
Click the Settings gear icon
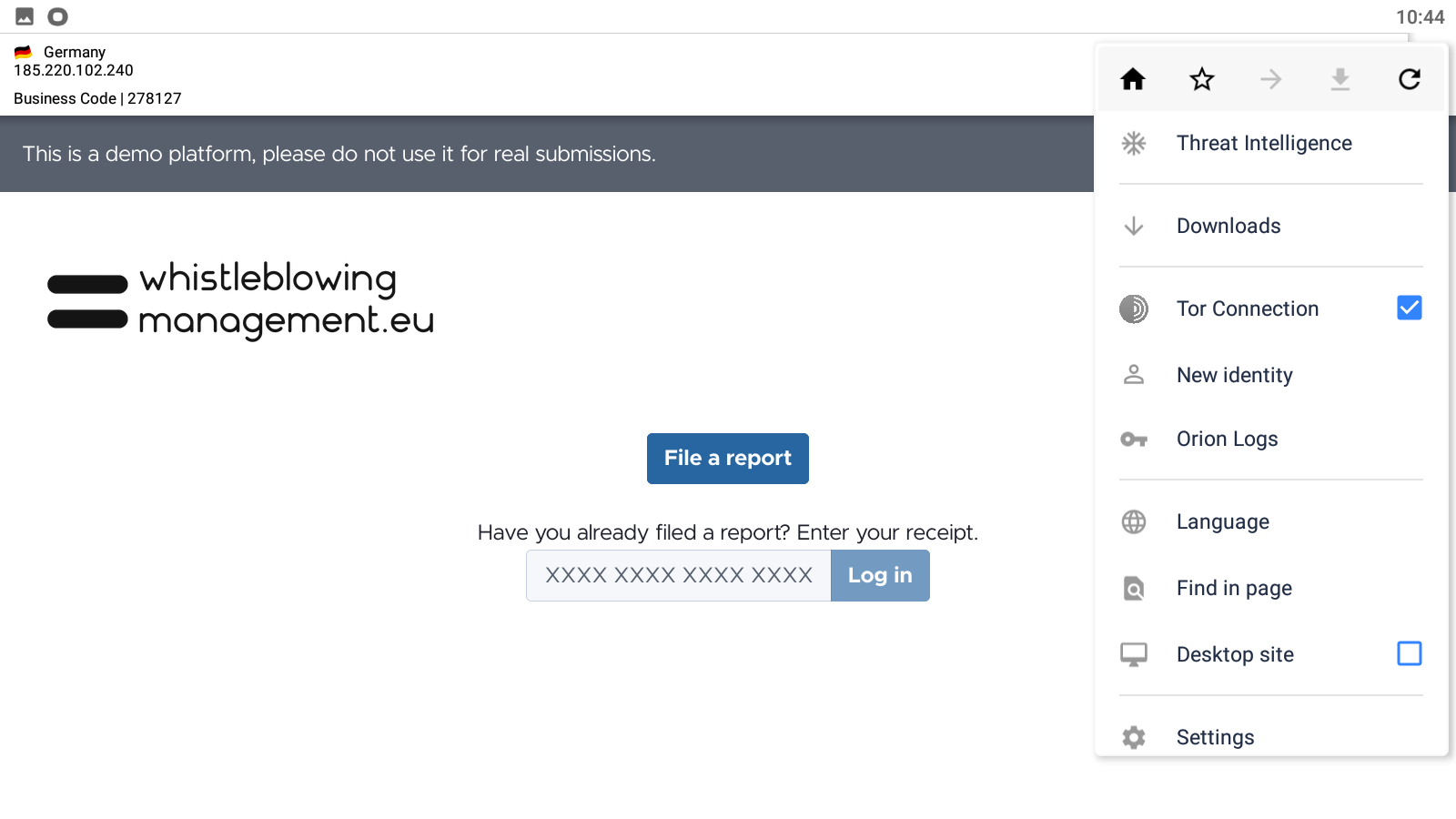coord(1134,737)
